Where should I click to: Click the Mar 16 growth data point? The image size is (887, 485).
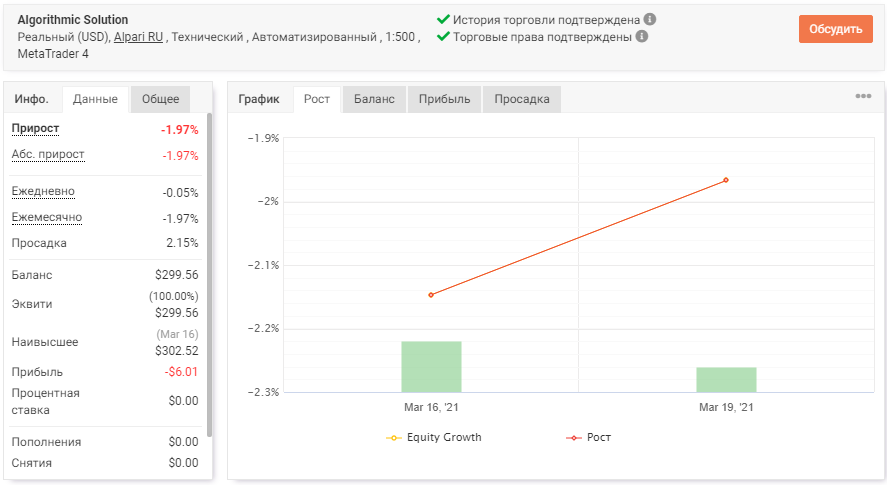click(431, 295)
